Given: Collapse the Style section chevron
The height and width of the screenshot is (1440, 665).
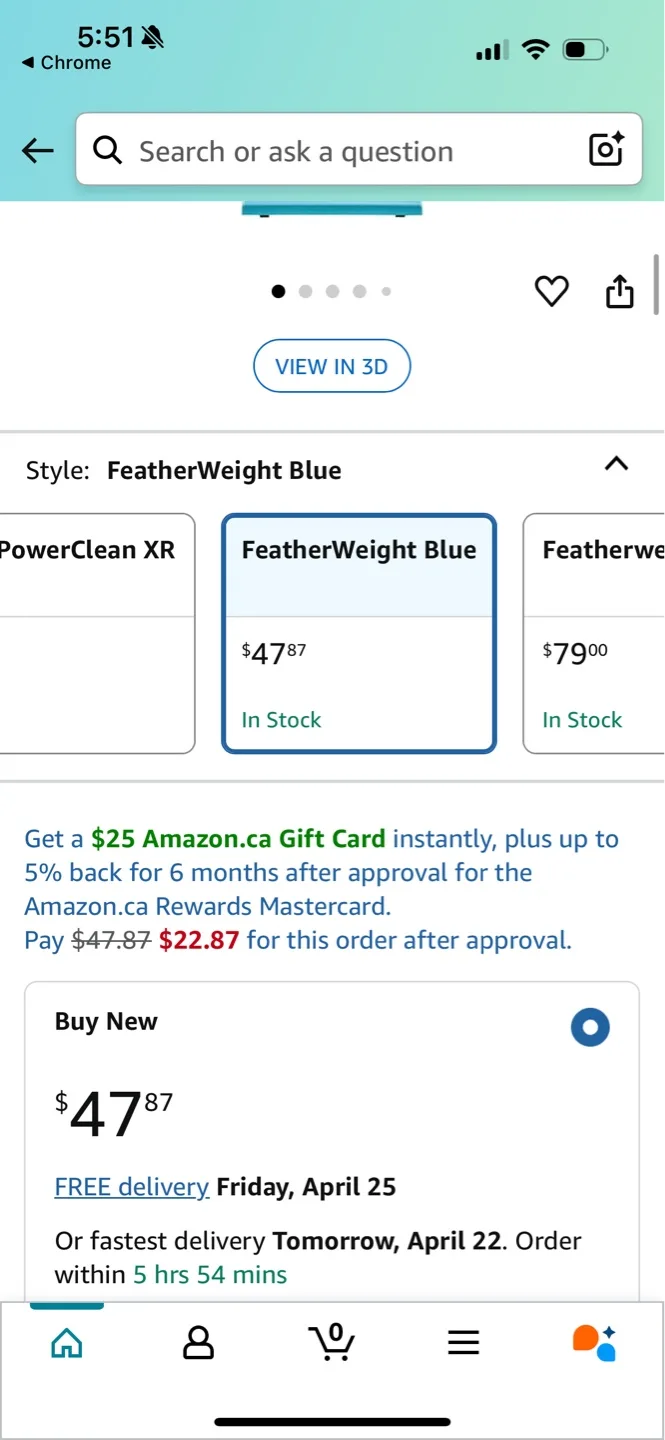Looking at the screenshot, I should [x=616, y=464].
